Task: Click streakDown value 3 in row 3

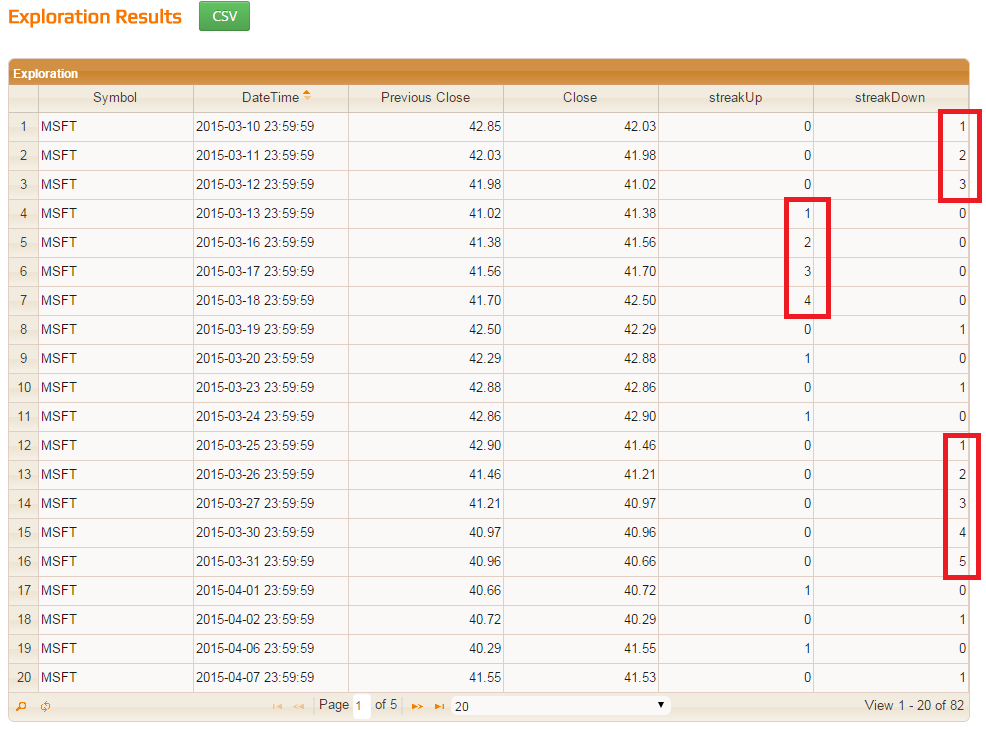Action: click(x=962, y=184)
